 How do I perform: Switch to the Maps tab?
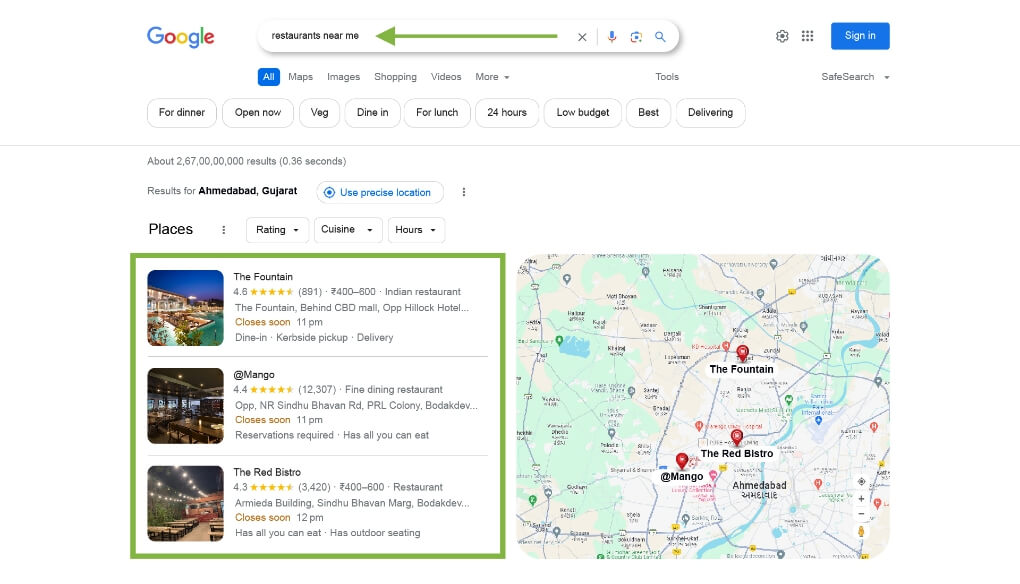point(301,77)
